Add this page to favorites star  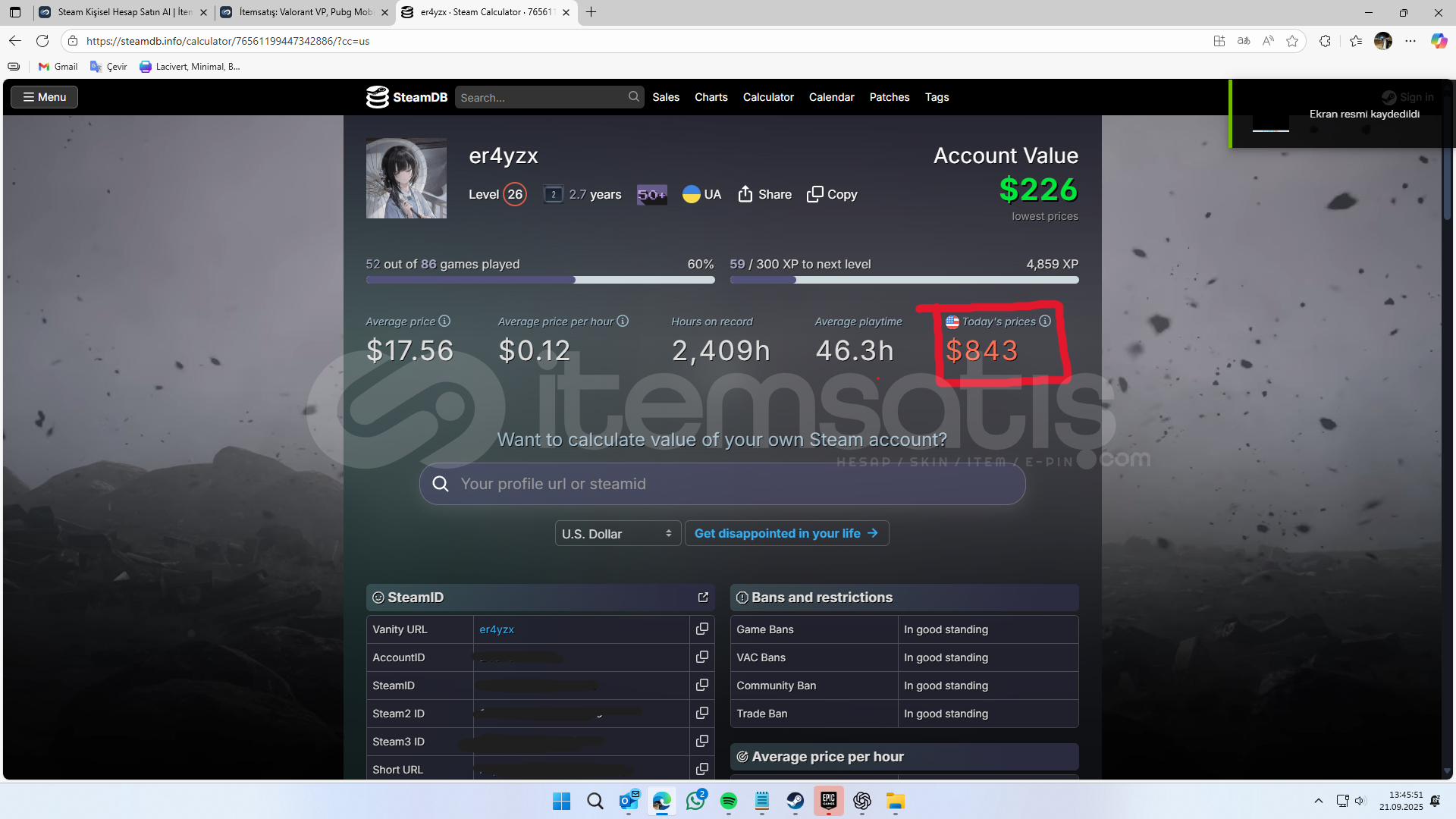1292,41
